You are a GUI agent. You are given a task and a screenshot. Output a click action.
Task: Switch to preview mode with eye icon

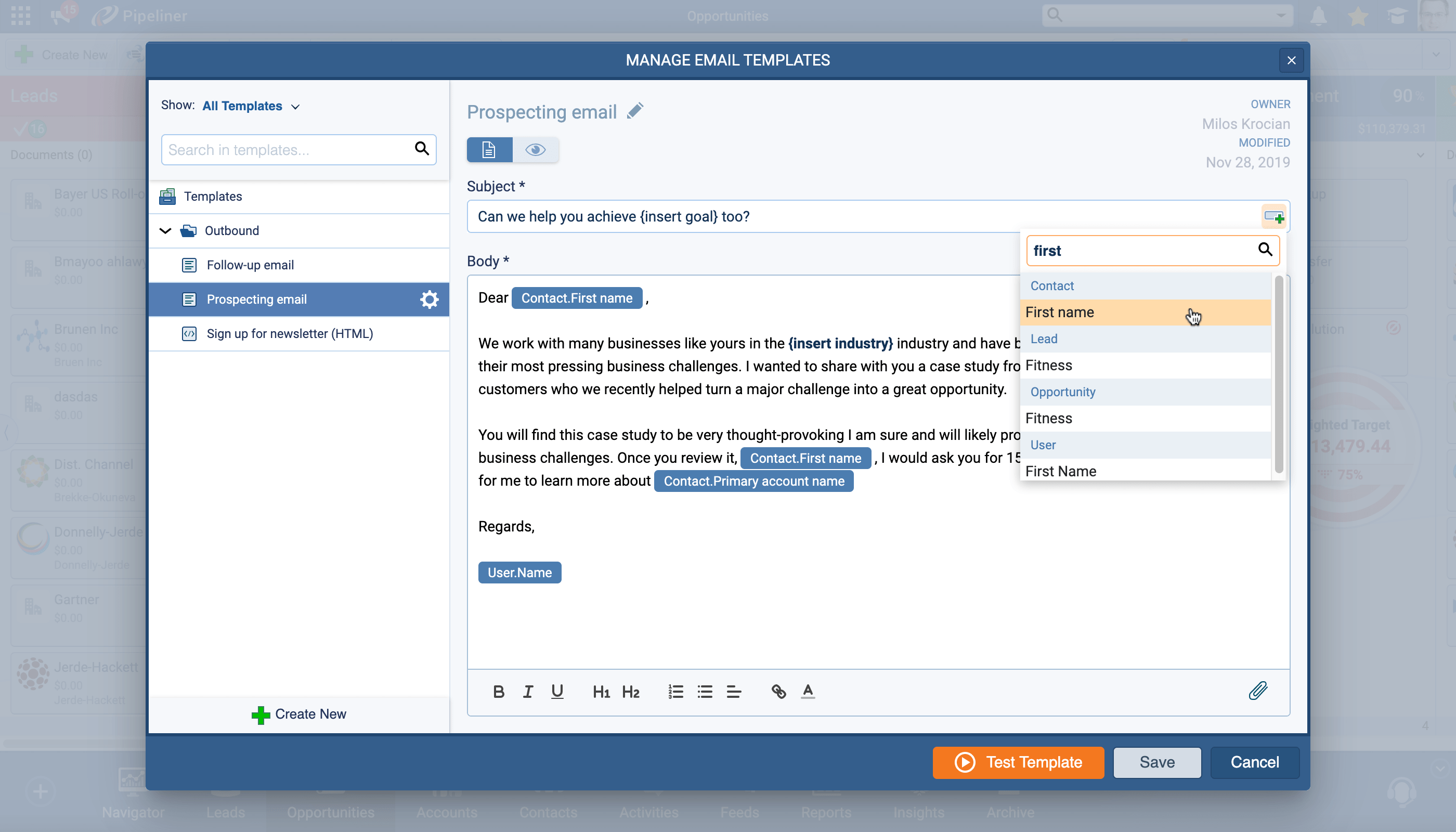tap(536, 150)
